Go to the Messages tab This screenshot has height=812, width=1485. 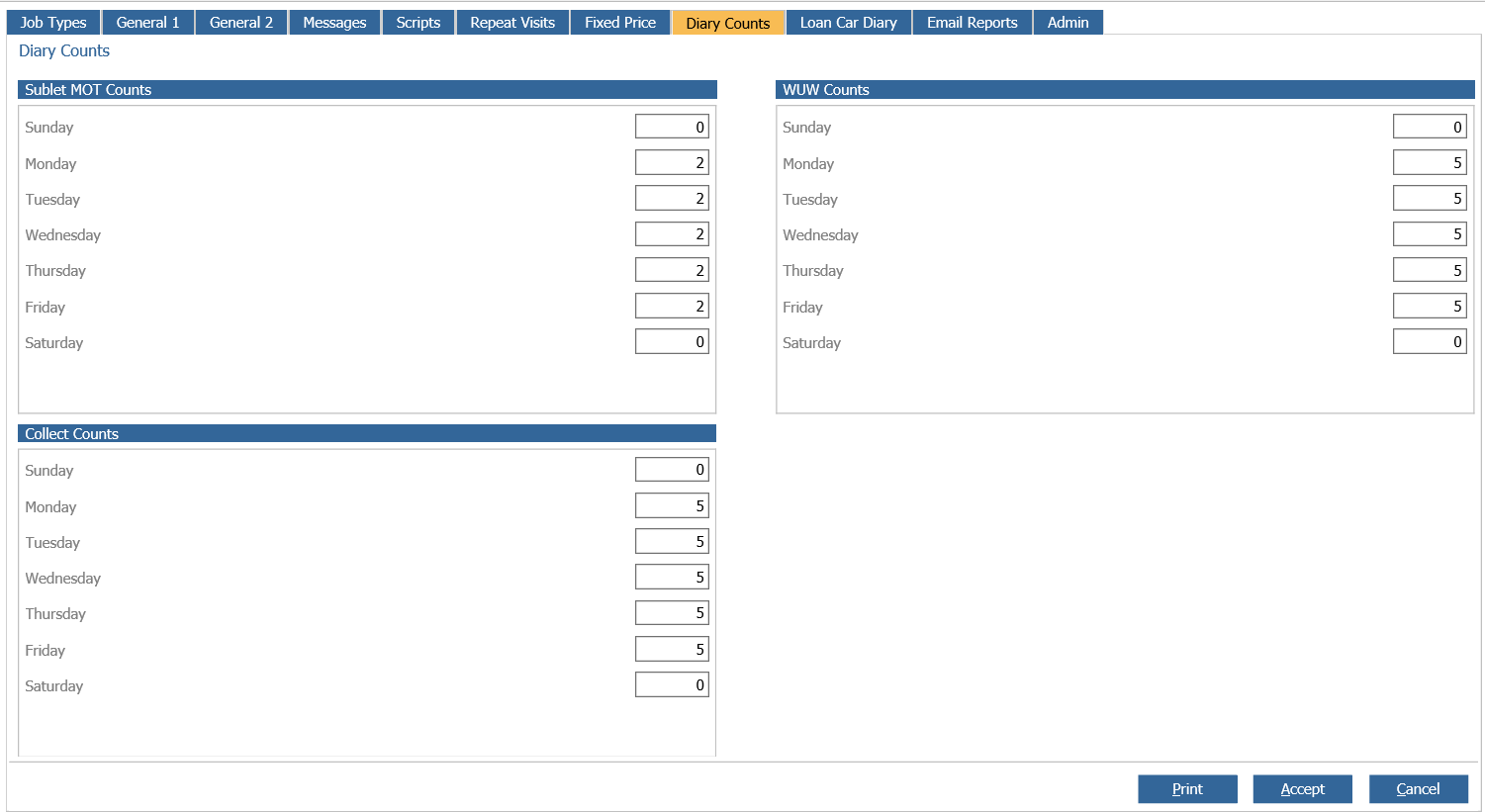[x=334, y=22]
